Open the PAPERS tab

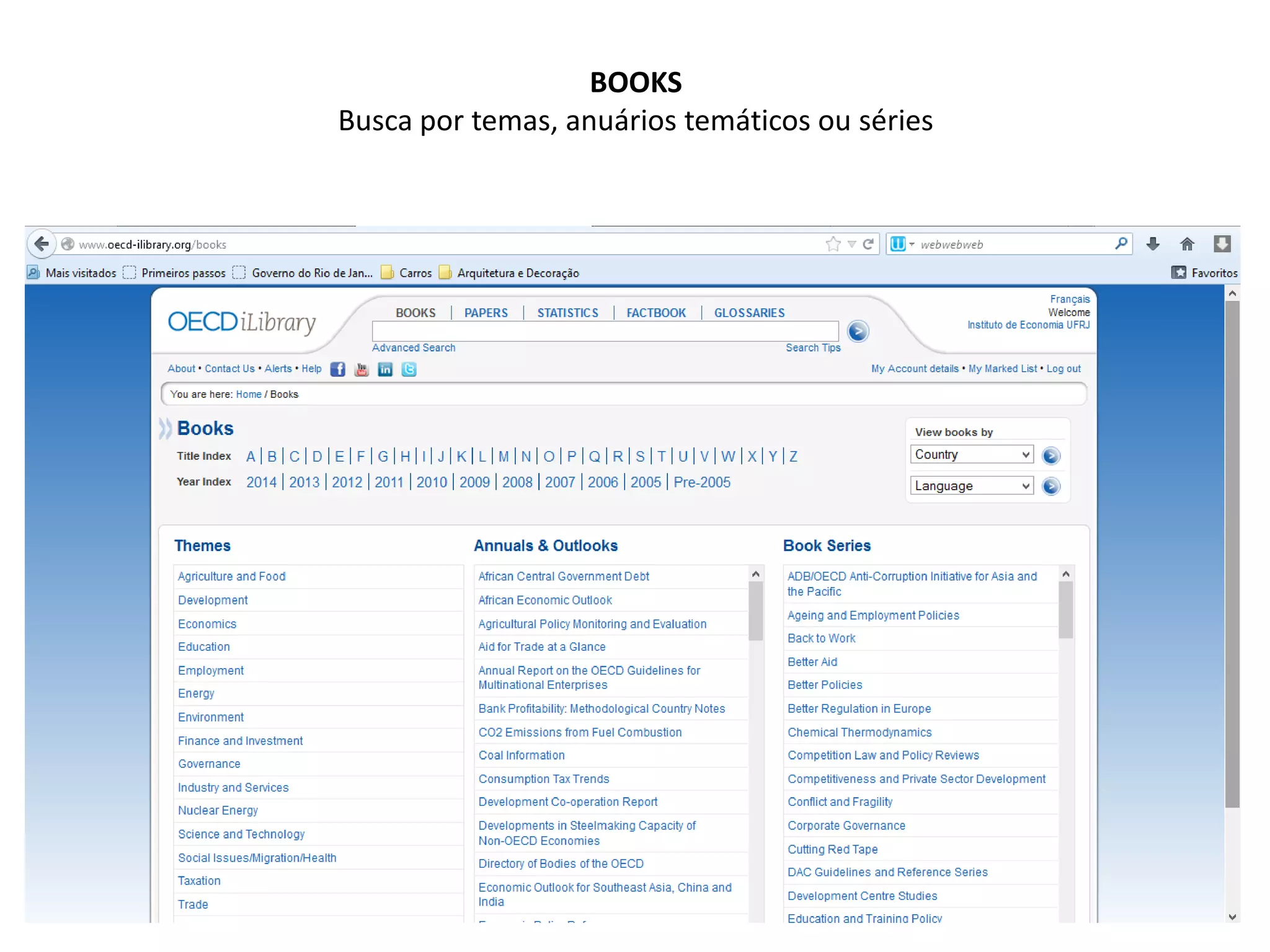pos(486,313)
